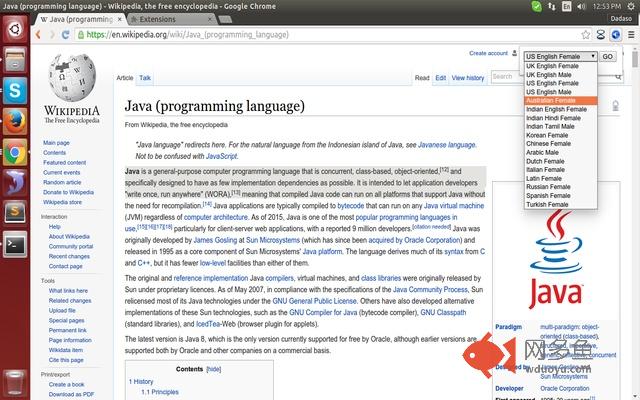Open the network indicator in the top panel
The height and width of the screenshot is (400, 640).
551,6
